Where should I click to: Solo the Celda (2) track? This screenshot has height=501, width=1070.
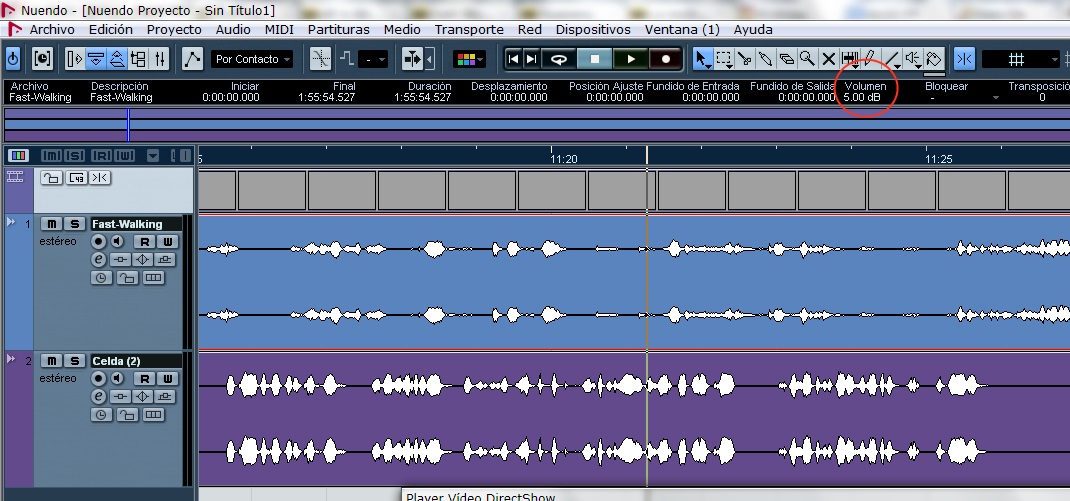click(x=75, y=360)
